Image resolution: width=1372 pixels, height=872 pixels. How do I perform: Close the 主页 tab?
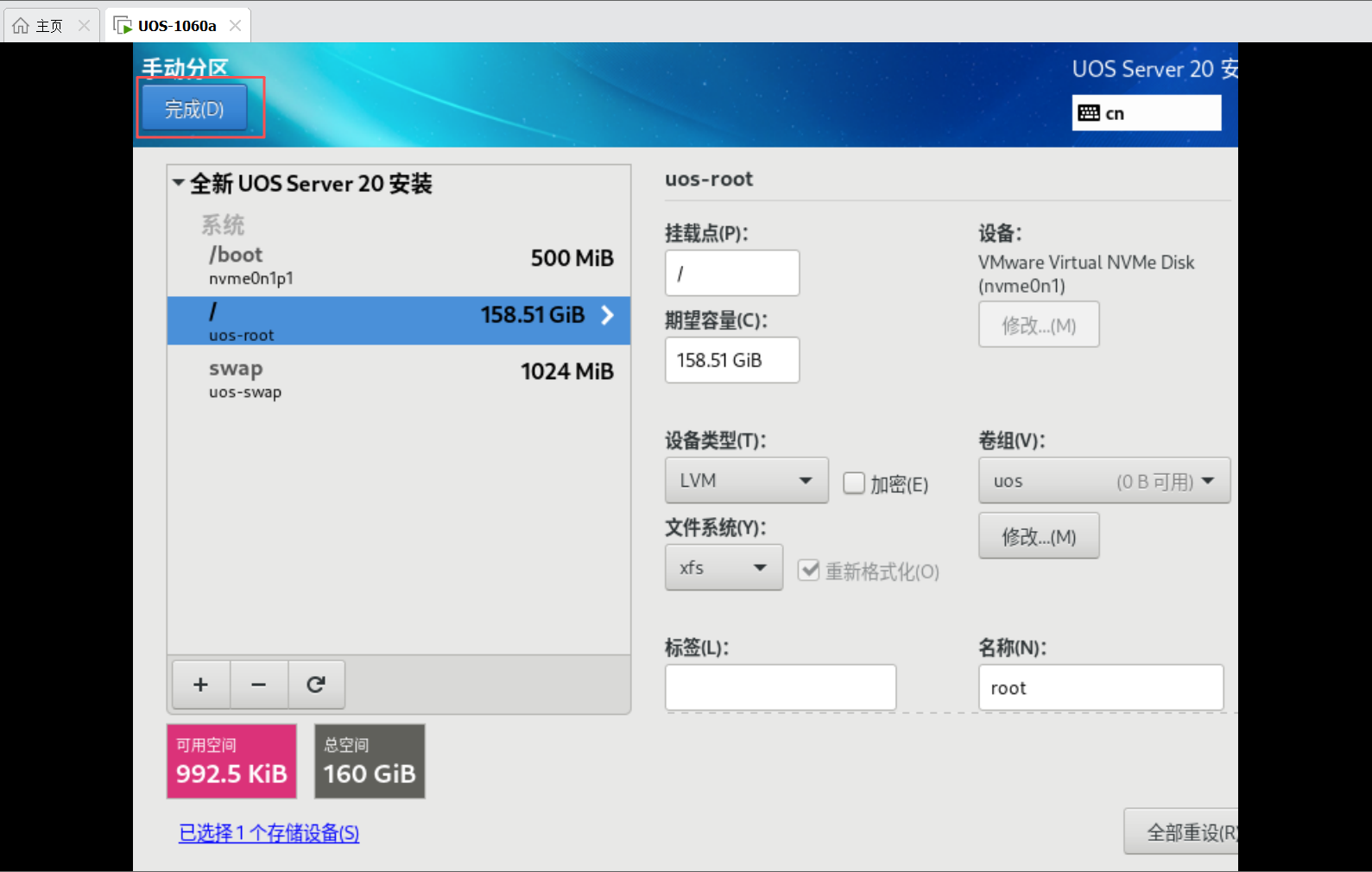(84, 26)
